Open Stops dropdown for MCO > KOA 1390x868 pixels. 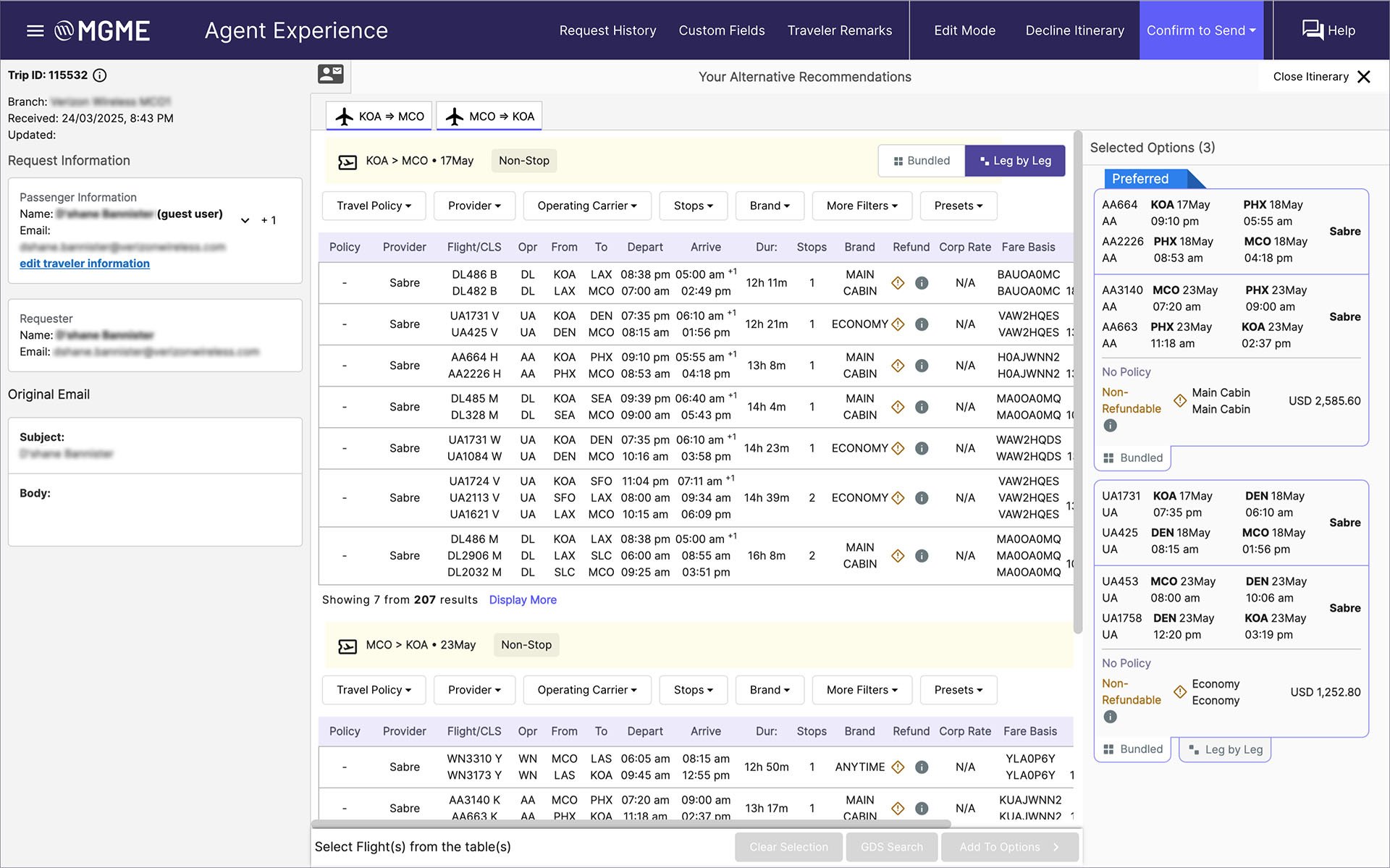[693, 690]
